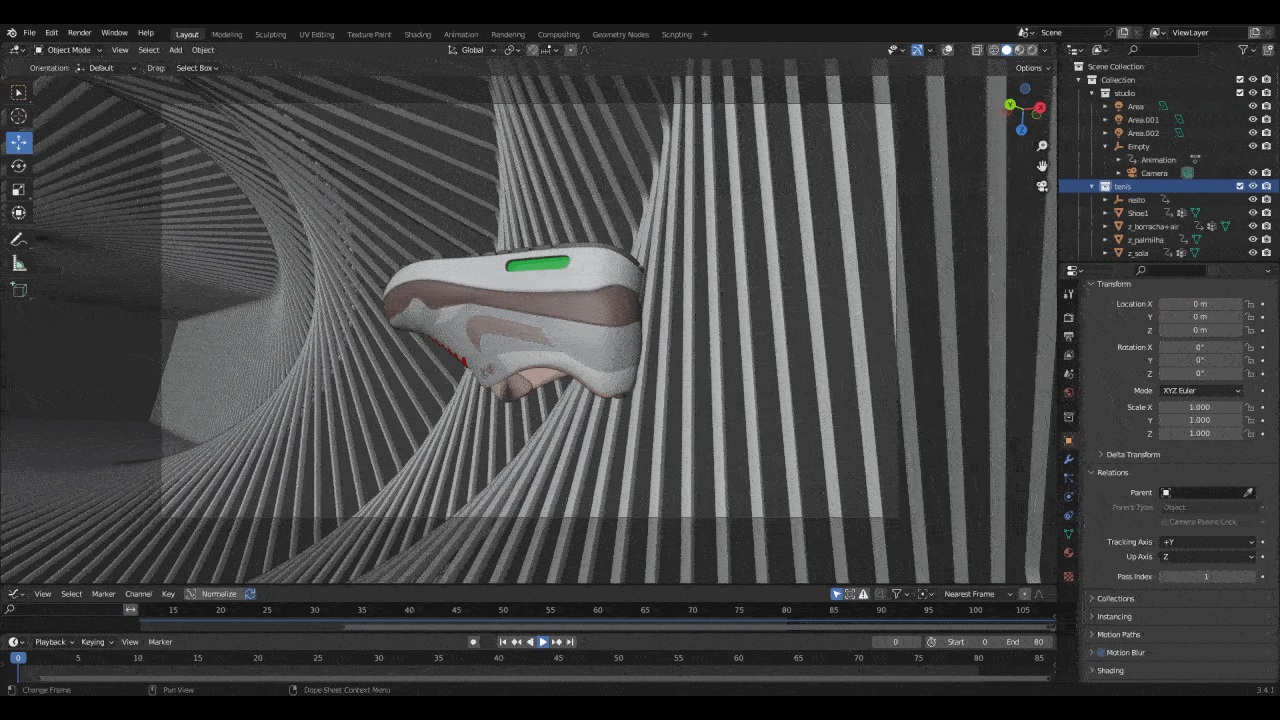The height and width of the screenshot is (720, 1280).
Task: Open the Object Mode dropdown
Action: coord(68,50)
